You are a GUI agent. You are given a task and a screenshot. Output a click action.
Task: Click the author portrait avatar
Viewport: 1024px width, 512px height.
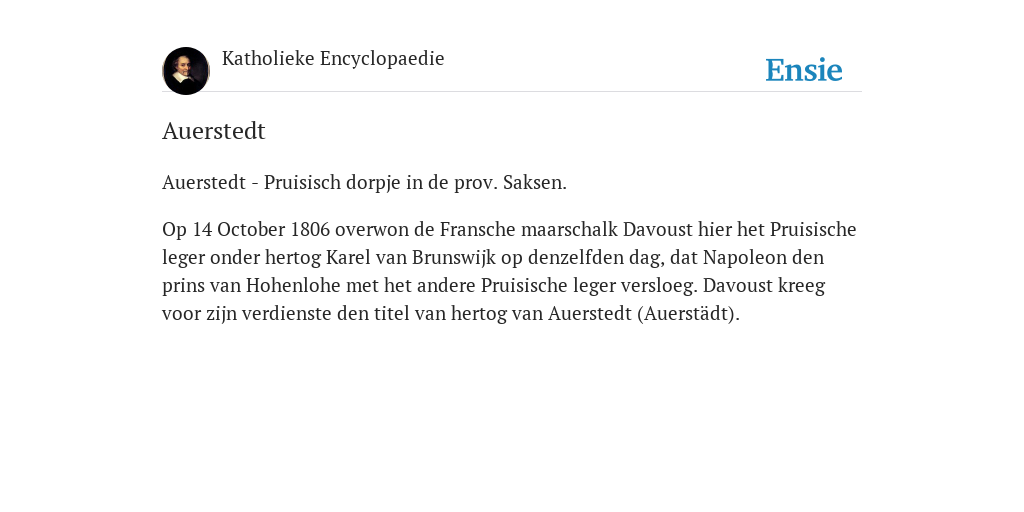(186, 71)
